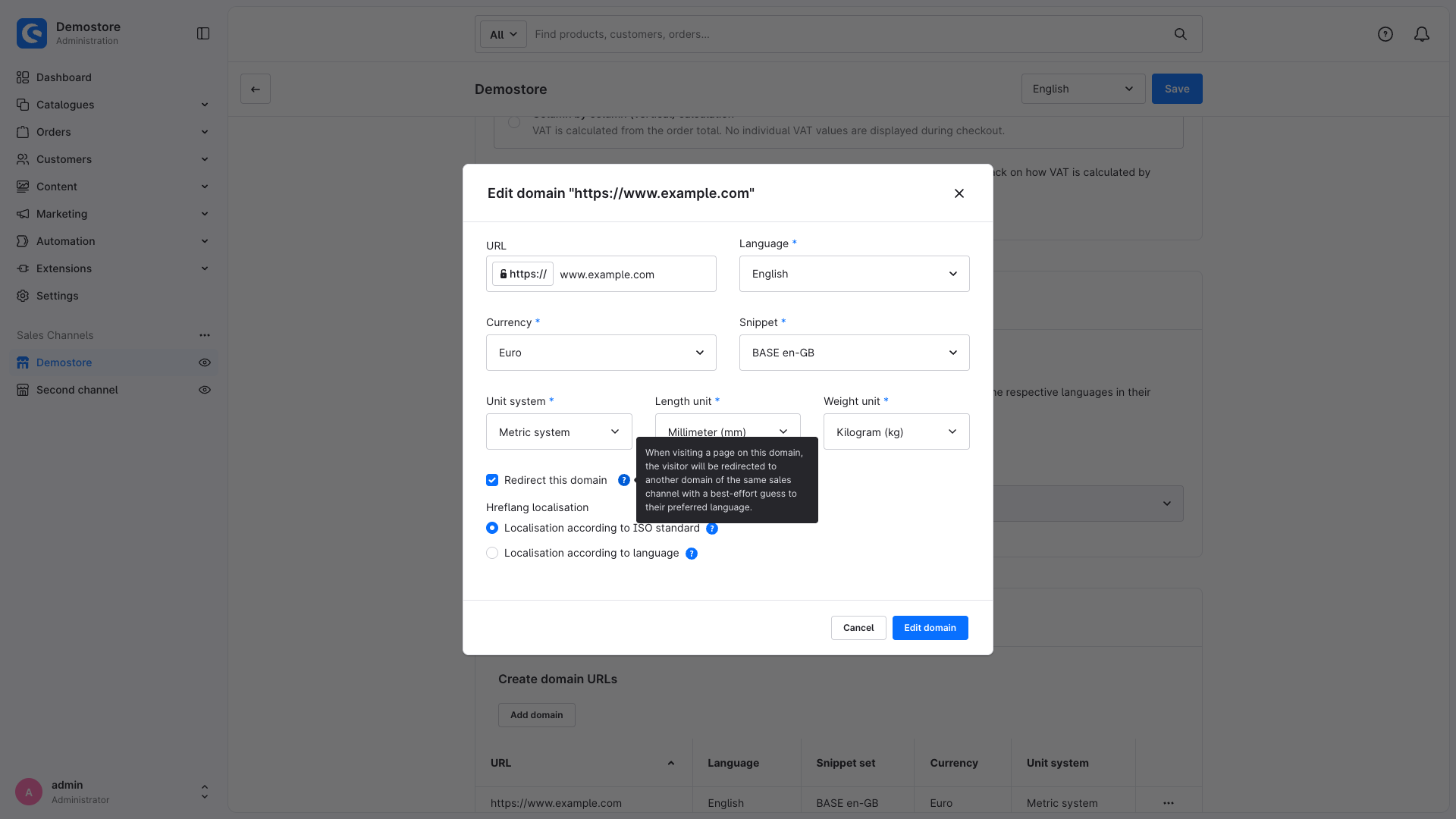Open the Length unit dropdown
This screenshot has height=819, width=1456.
pyautogui.click(x=728, y=425)
